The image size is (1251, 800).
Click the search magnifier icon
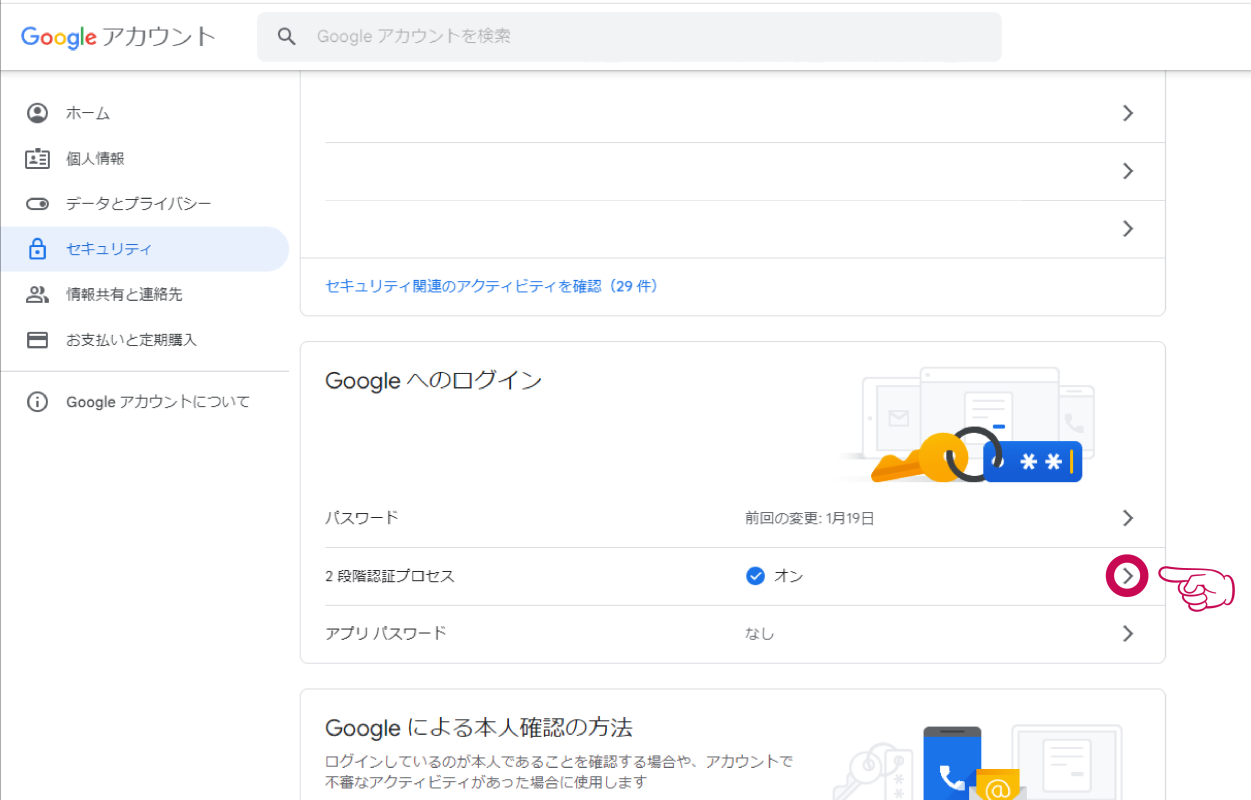[x=287, y=37]
